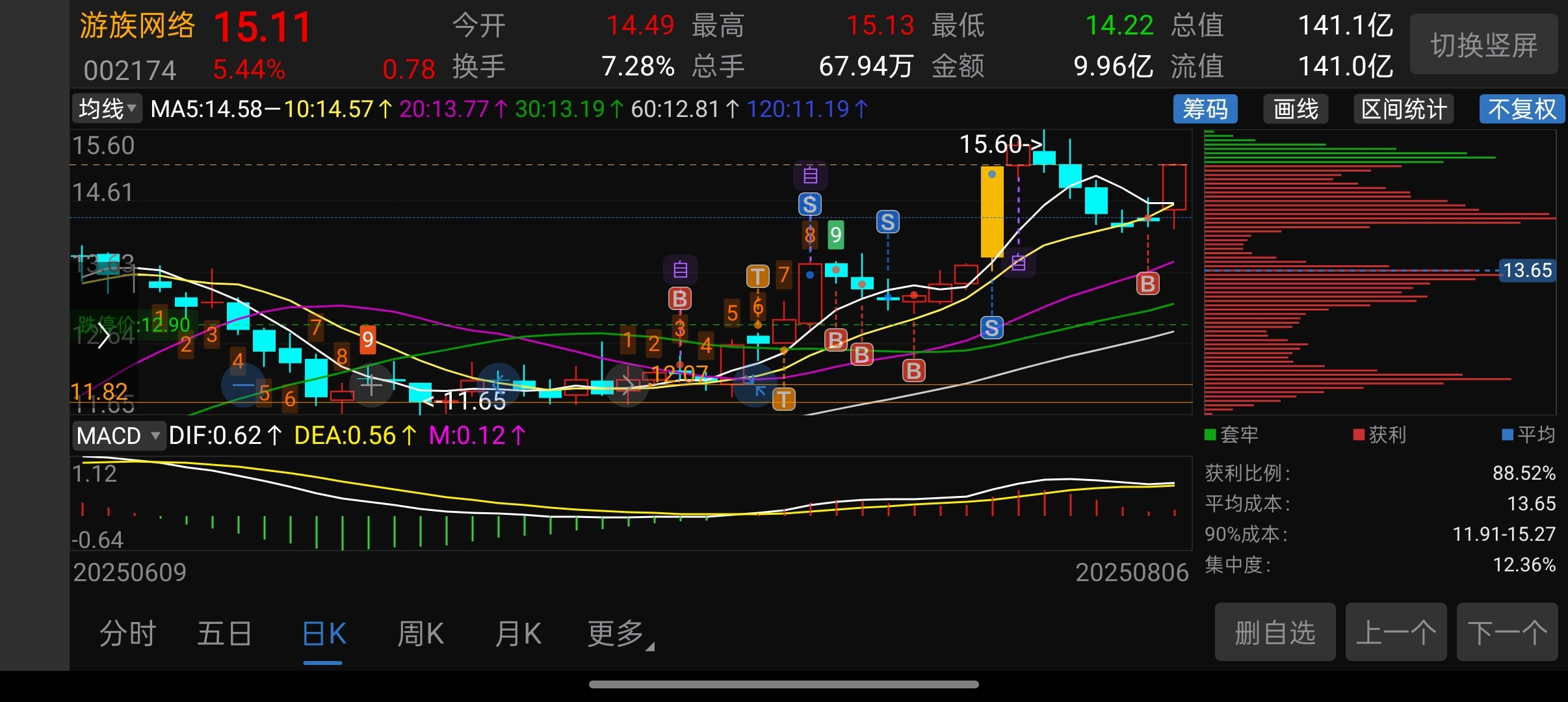Tap the lowest B marker on the chart

pos(913,370)
